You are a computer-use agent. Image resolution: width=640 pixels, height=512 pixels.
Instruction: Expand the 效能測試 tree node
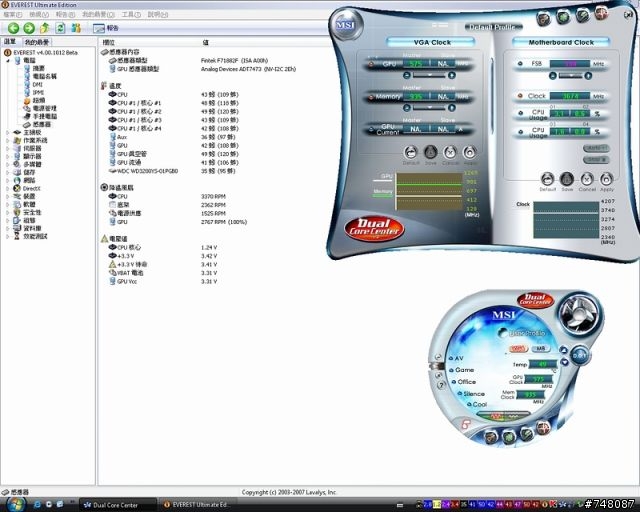[x=7, y=236]
